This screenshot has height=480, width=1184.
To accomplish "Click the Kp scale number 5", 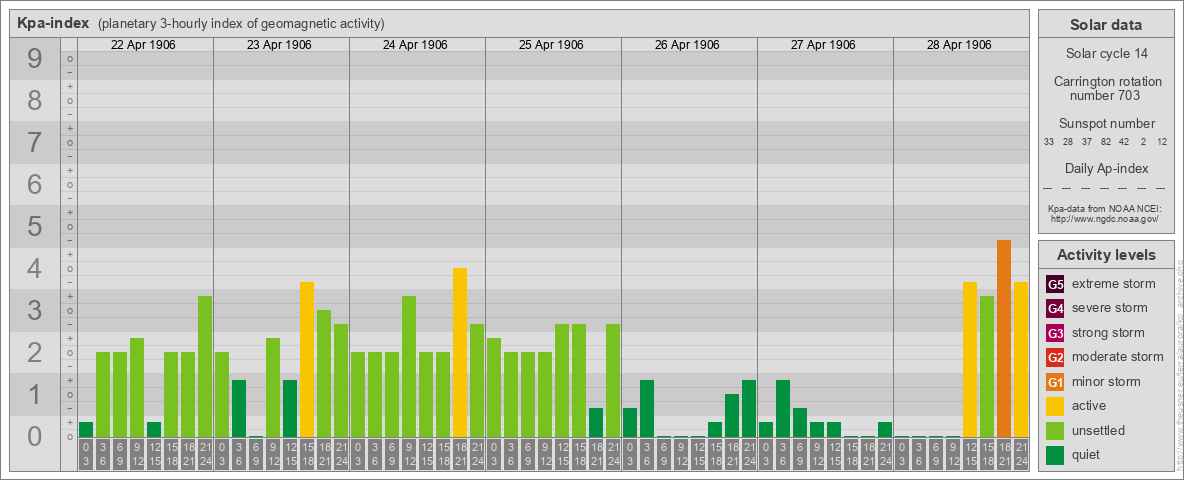I will tap(35, 226).
